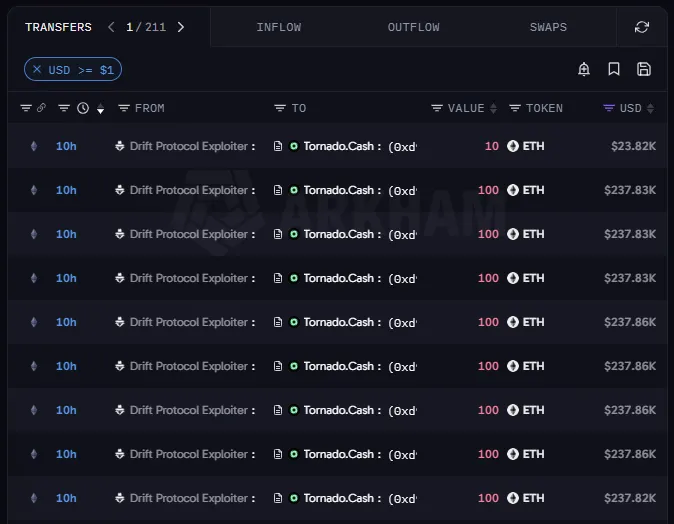Click the $237.82K USD amount
Viewport: 674px width, 524px height.
pyautogui.click(x=630, y=498)
